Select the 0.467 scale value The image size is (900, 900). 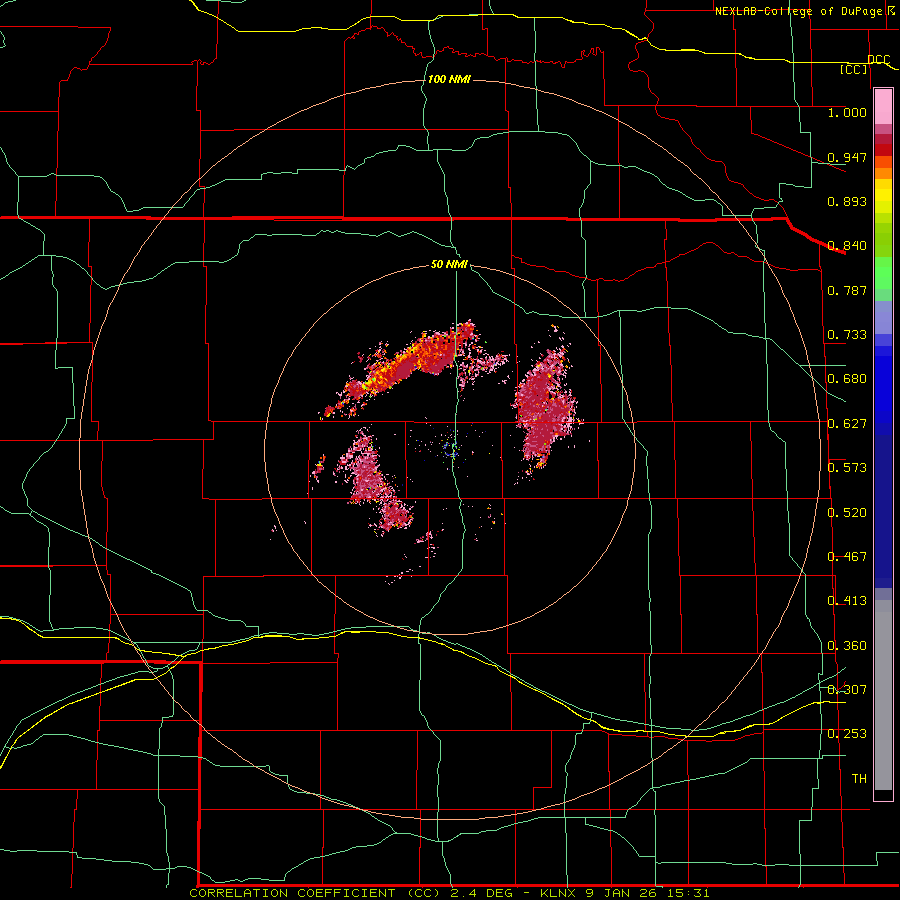click(x=847, y=557)
